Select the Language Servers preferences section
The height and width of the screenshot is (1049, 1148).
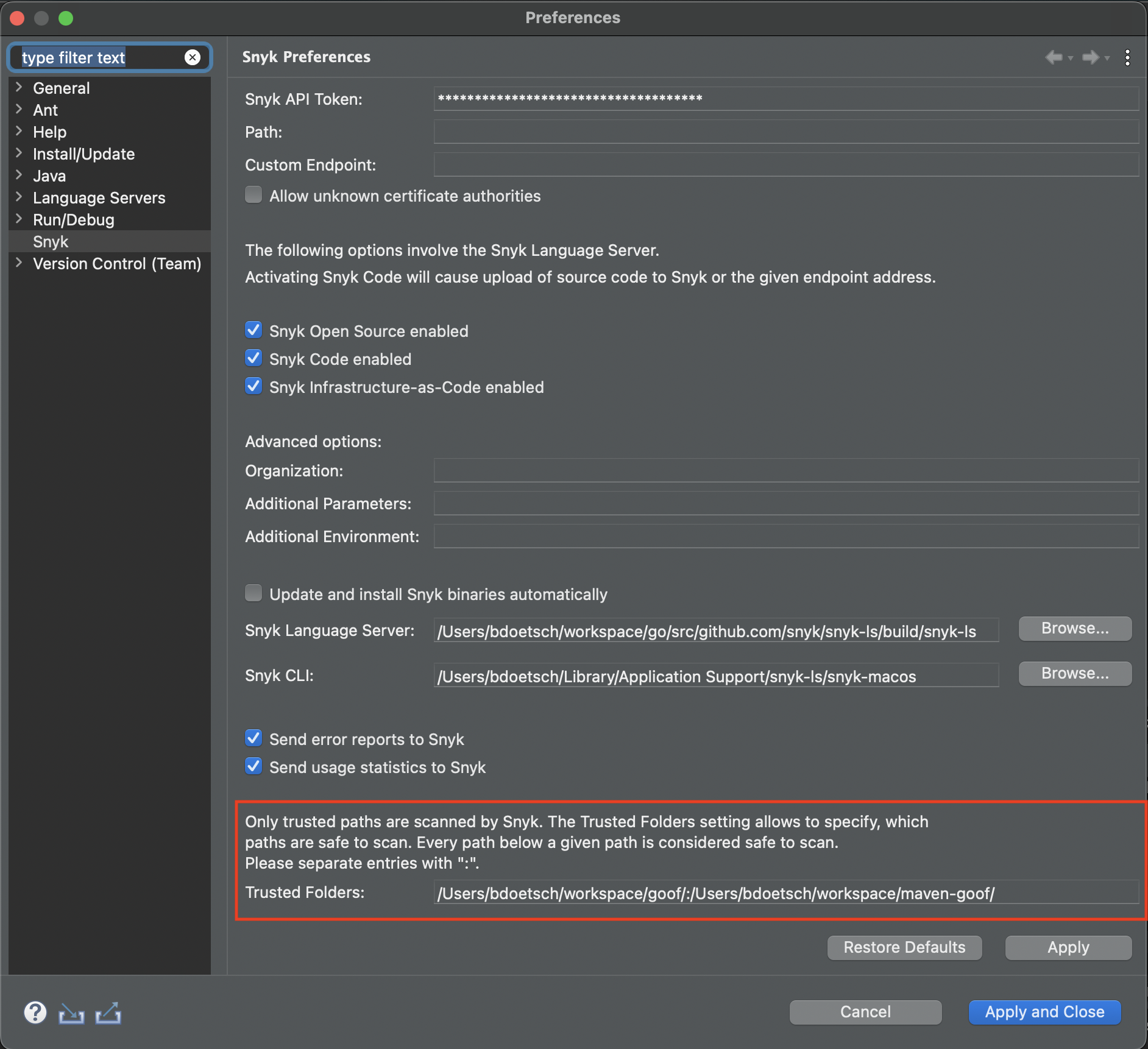(x=99, y=197)
